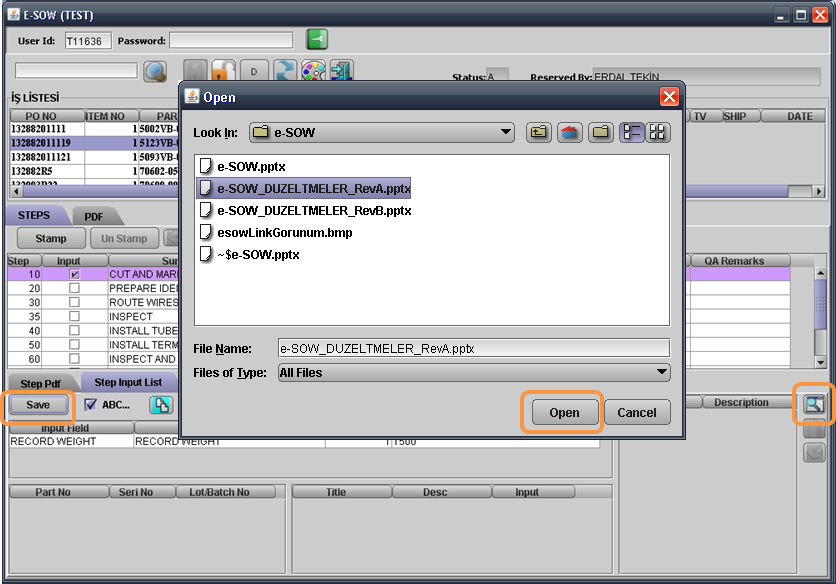
Task: Switch to List view in Open dialog
Action: [632, 132]
